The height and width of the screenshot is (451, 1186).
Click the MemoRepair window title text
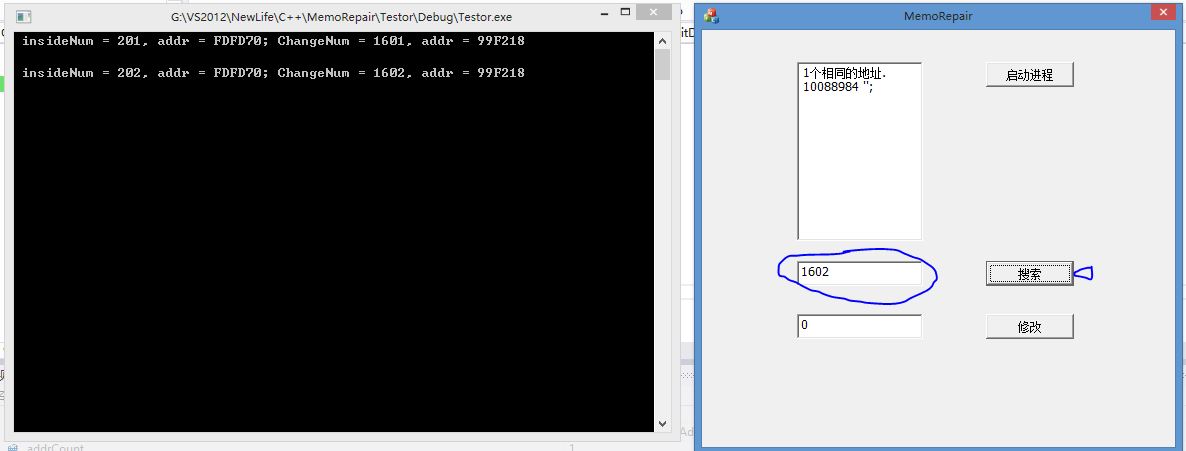point(938,15)
